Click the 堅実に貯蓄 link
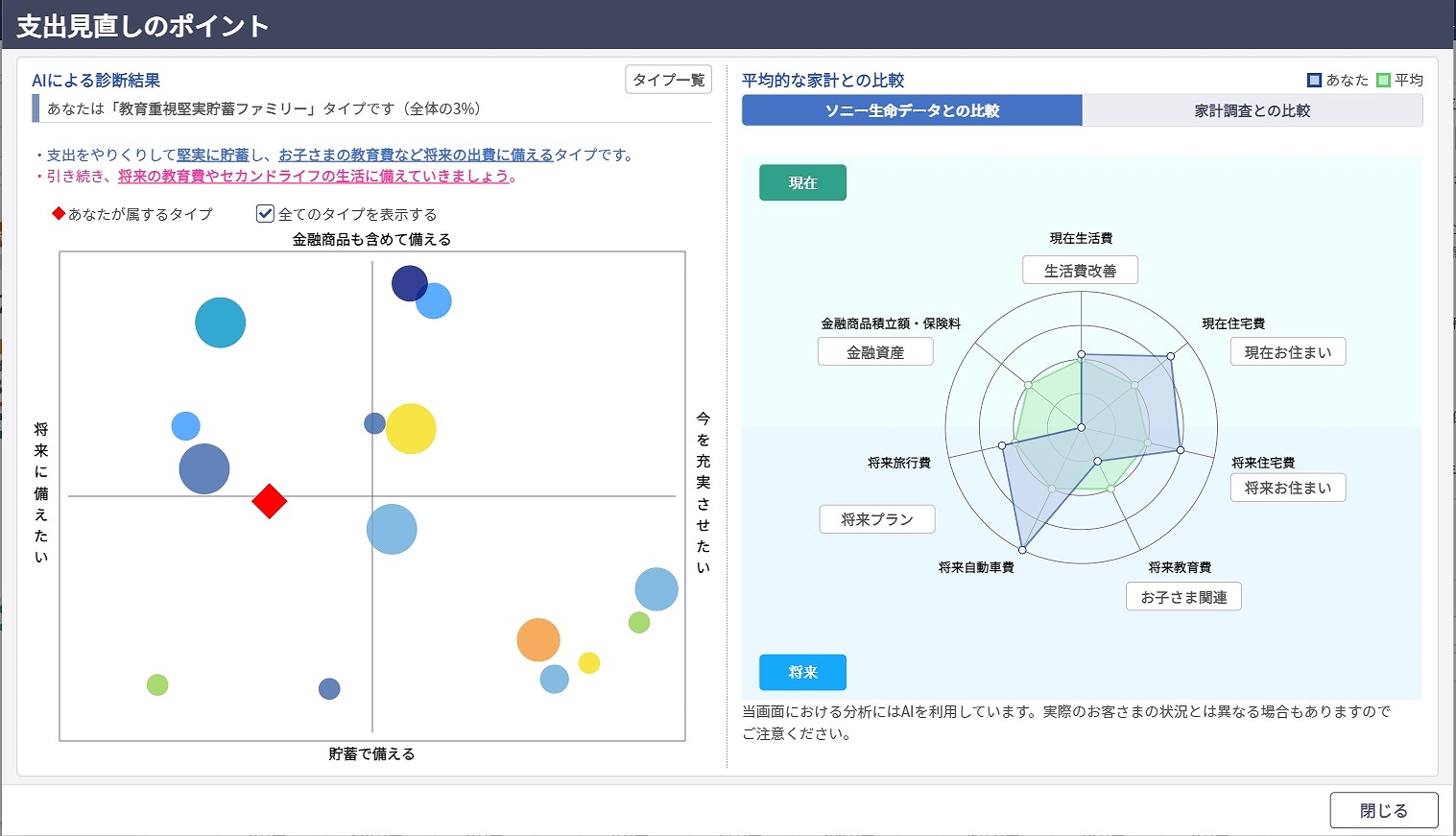This screenshot has width=1456, height=836. coord(213,155)
